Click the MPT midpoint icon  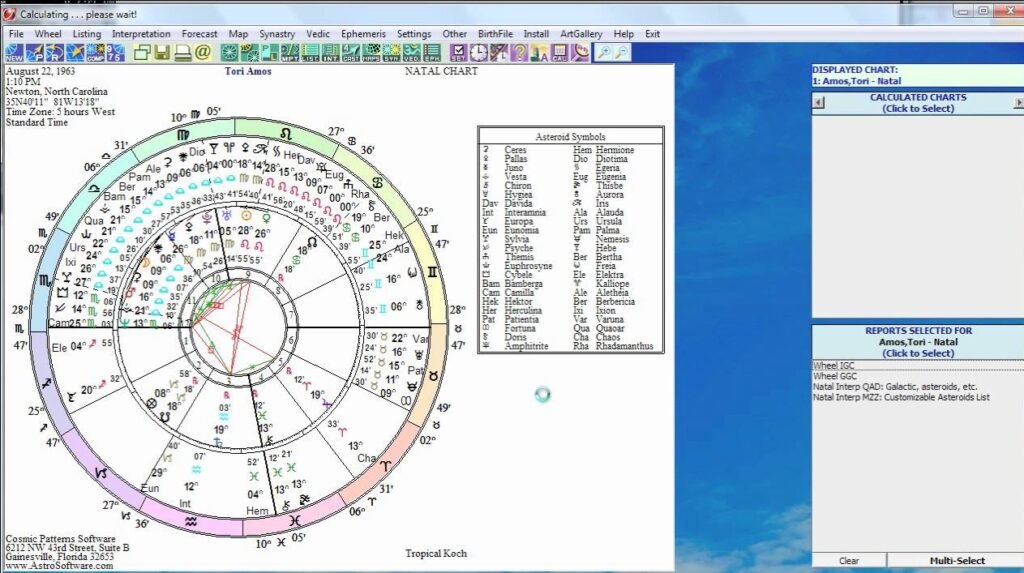[x=290, y=53]
